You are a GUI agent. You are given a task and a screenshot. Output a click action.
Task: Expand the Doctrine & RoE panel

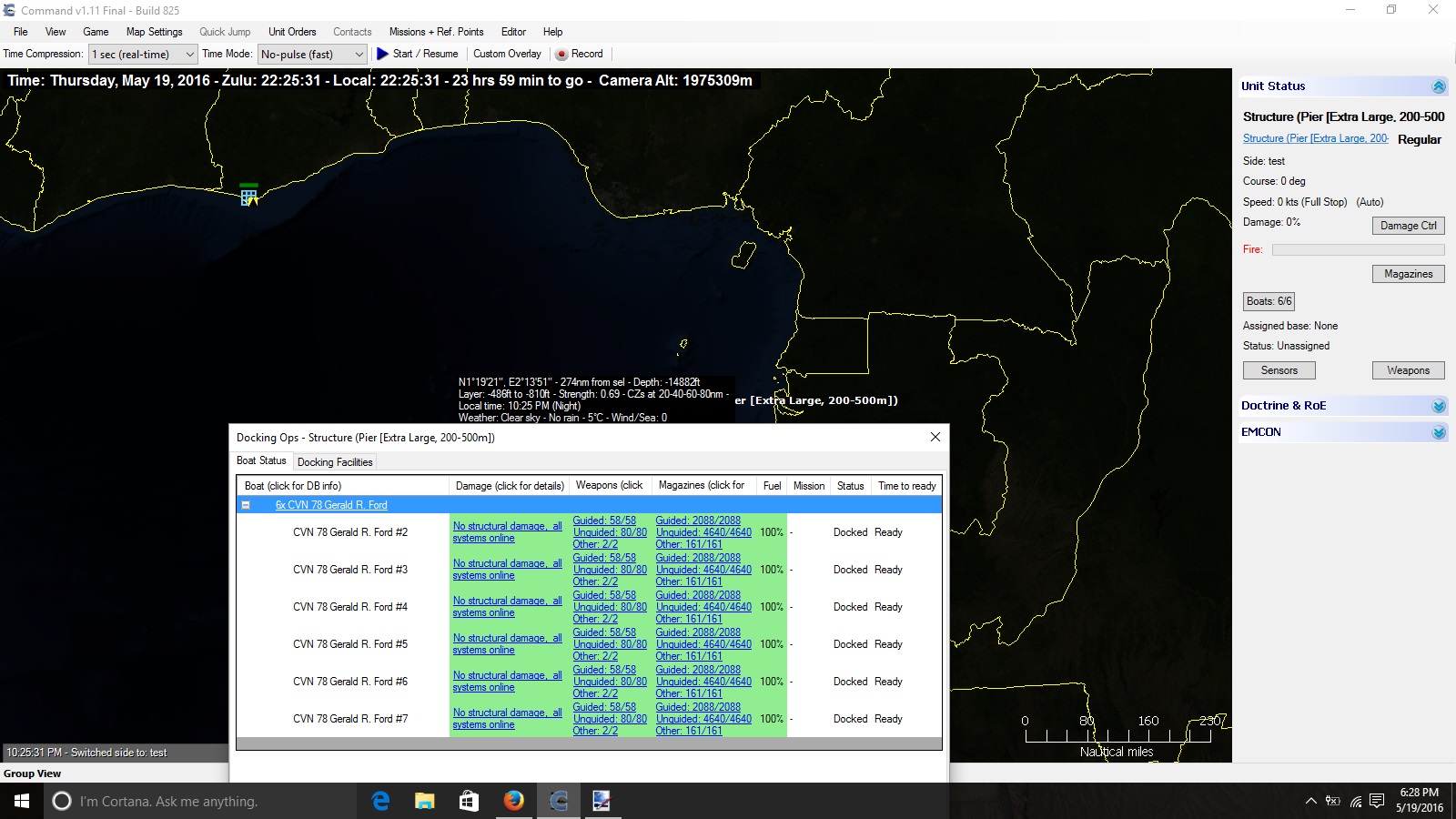click(x=1439, y=406)
